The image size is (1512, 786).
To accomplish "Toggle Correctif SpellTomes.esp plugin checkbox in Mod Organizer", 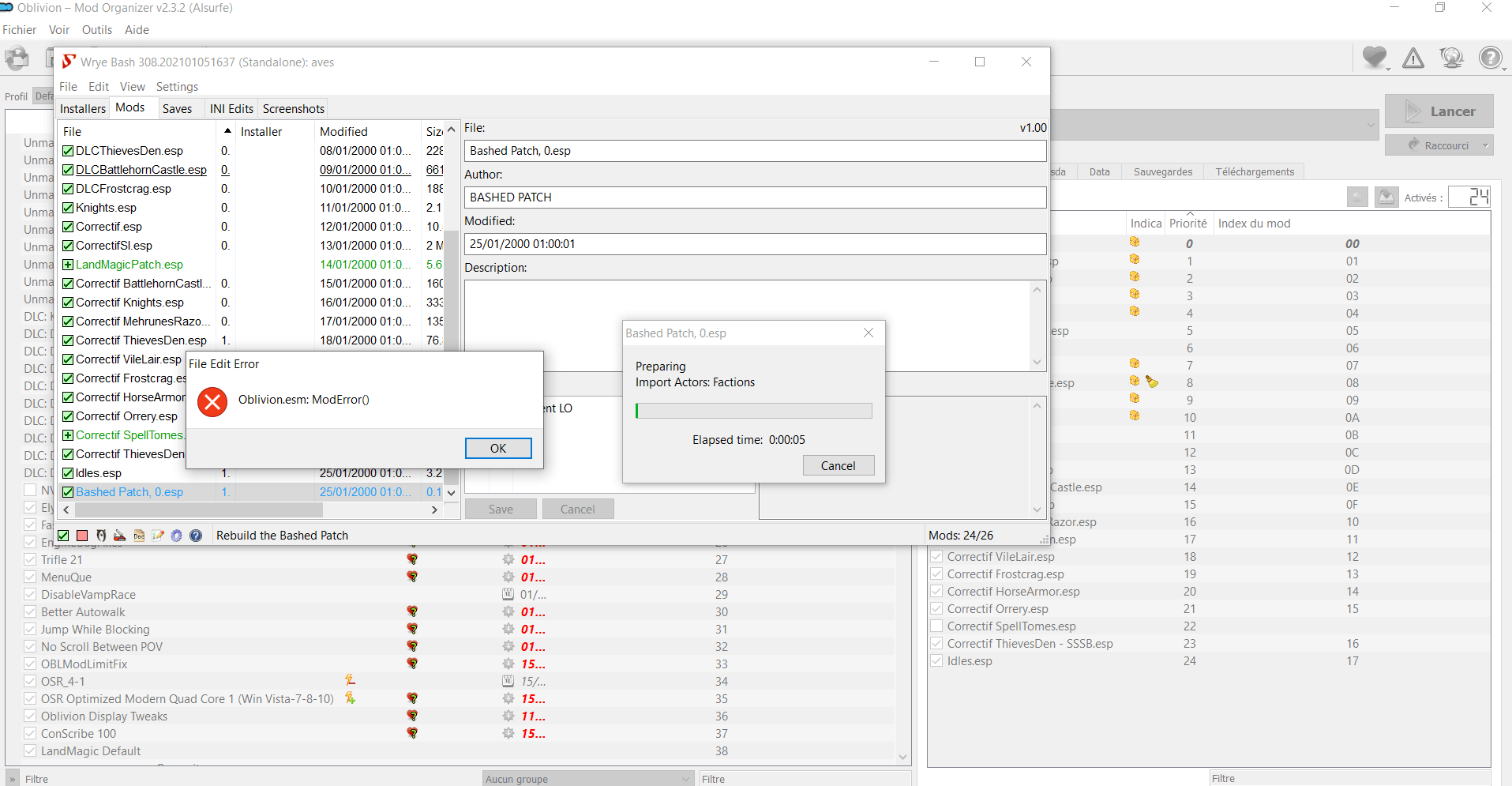I will click(x=936, y=626).
